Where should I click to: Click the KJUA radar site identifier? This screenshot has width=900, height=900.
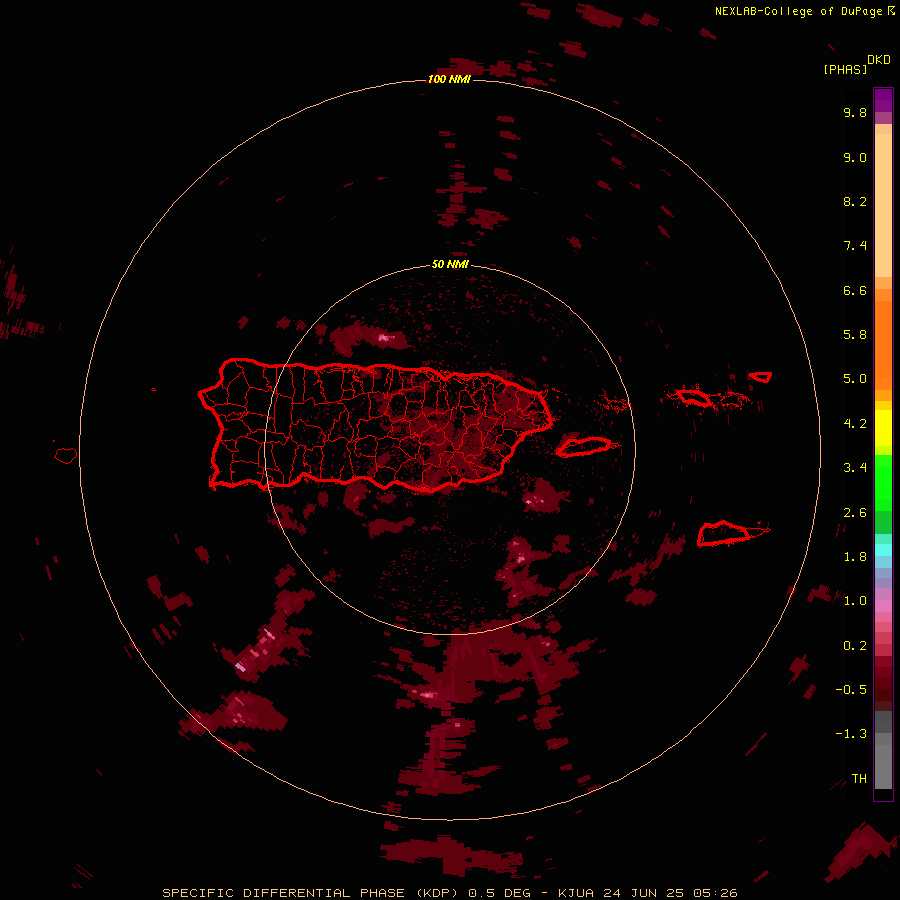coord(577,893)
